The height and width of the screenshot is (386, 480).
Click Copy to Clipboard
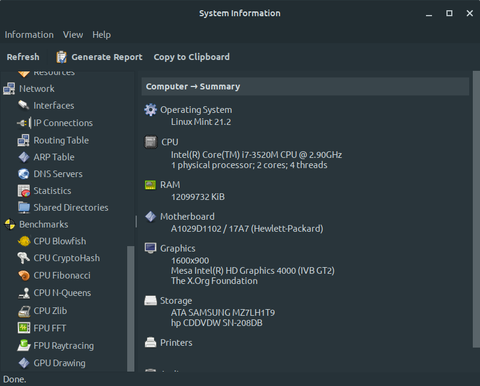pos(192,57)
